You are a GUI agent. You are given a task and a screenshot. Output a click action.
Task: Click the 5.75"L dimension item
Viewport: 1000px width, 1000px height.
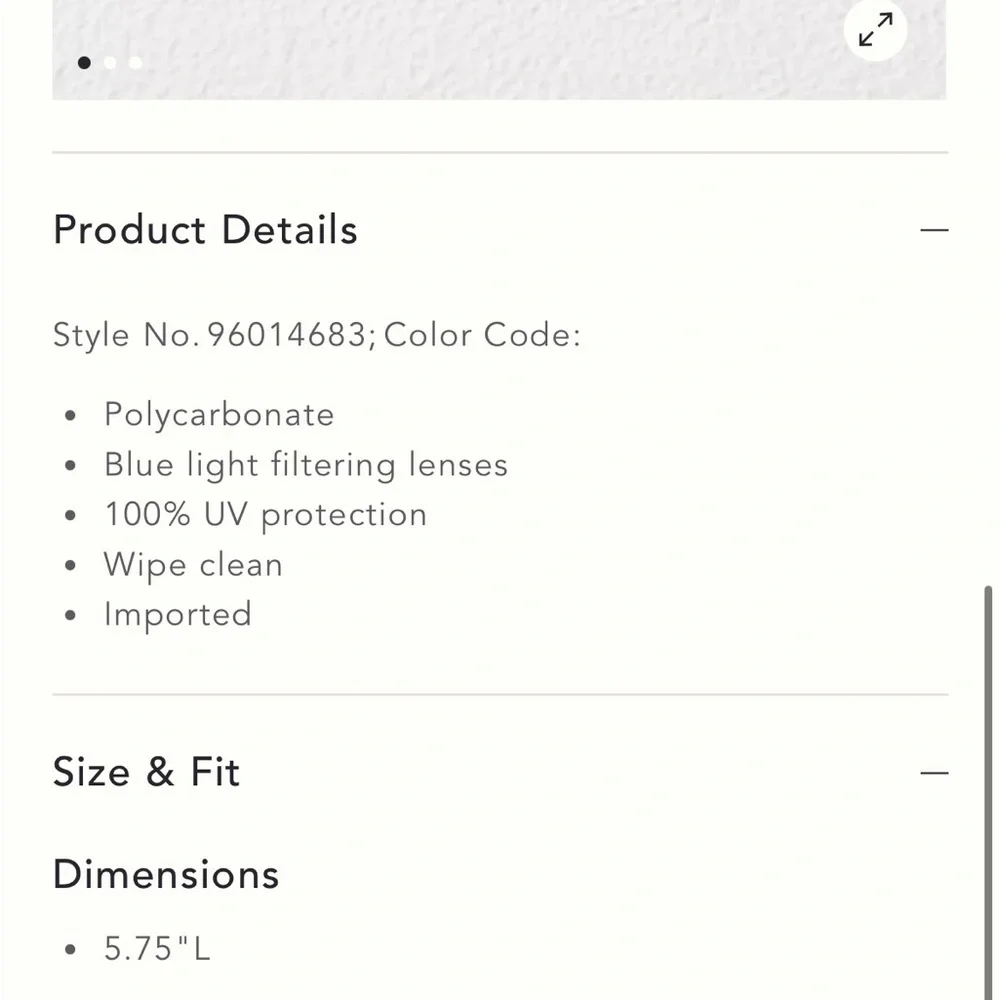click(157, 948)
